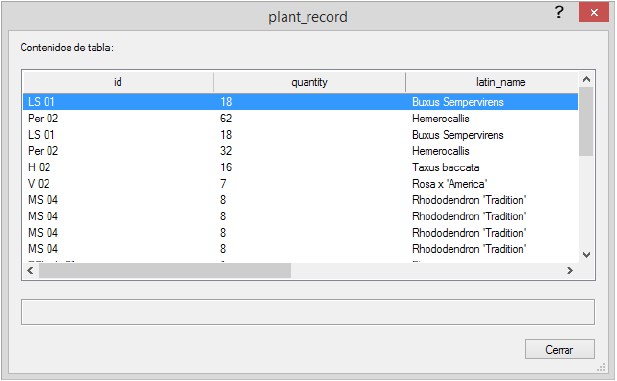Click the latin_name column header
The image size is (617, 381).
tap(492, 82)
